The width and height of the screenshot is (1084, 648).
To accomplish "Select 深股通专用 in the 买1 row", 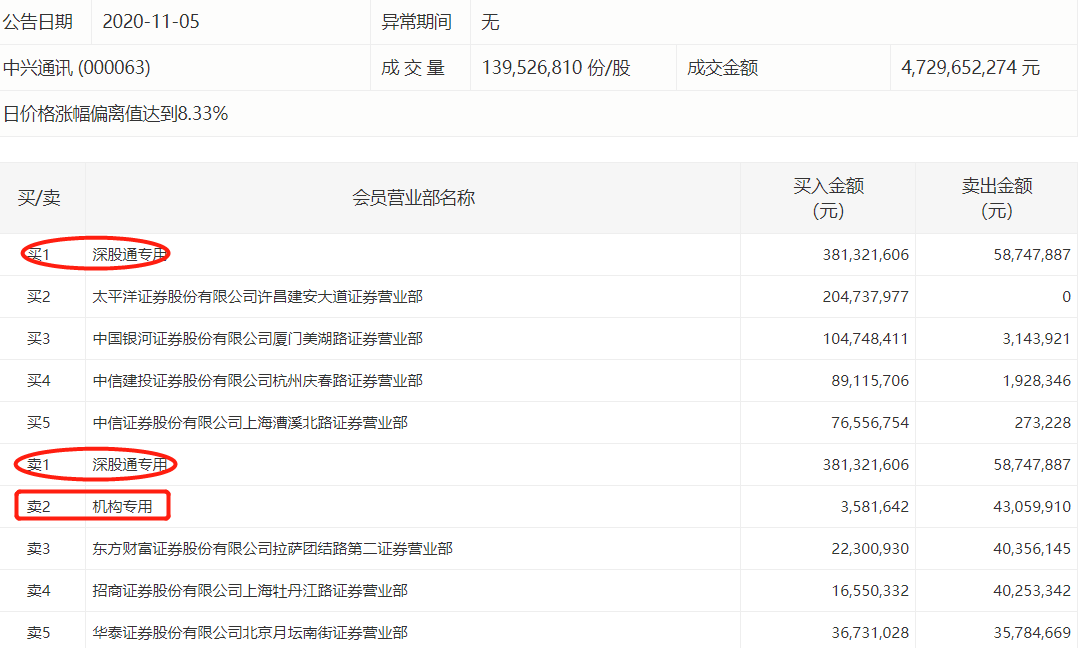I will (129, 255).
